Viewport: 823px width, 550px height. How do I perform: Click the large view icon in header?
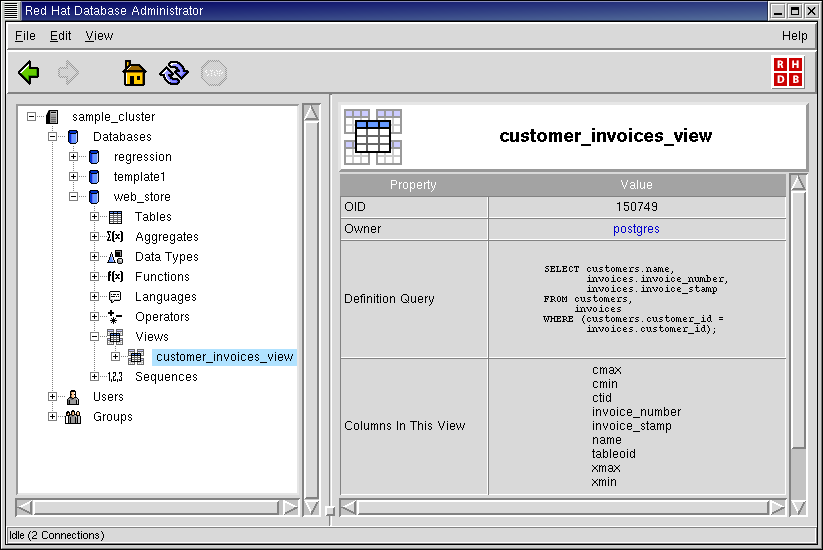click(373, 136)
